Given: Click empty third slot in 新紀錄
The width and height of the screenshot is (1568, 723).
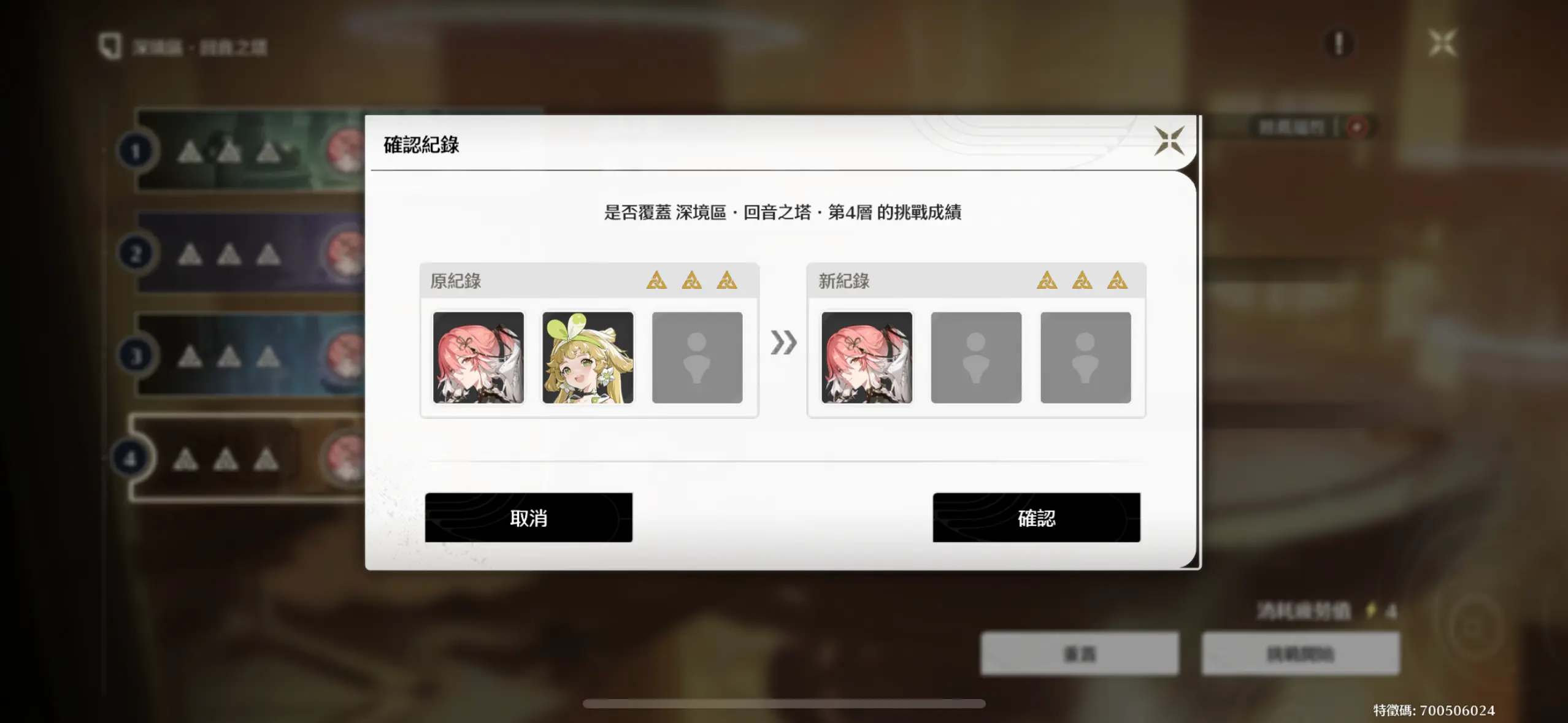Looking at the screenshot, I should (x=1085, y=358).
